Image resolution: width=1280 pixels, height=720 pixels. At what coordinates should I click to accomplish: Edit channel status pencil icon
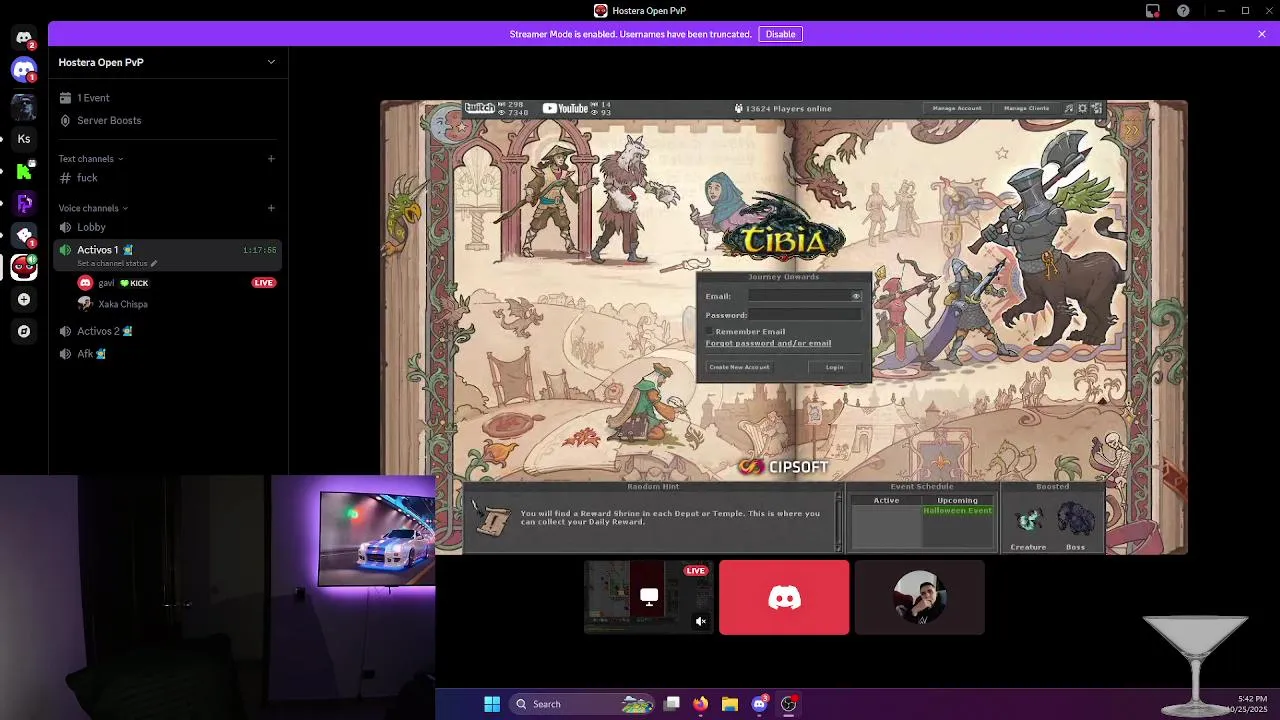(154, 263)
